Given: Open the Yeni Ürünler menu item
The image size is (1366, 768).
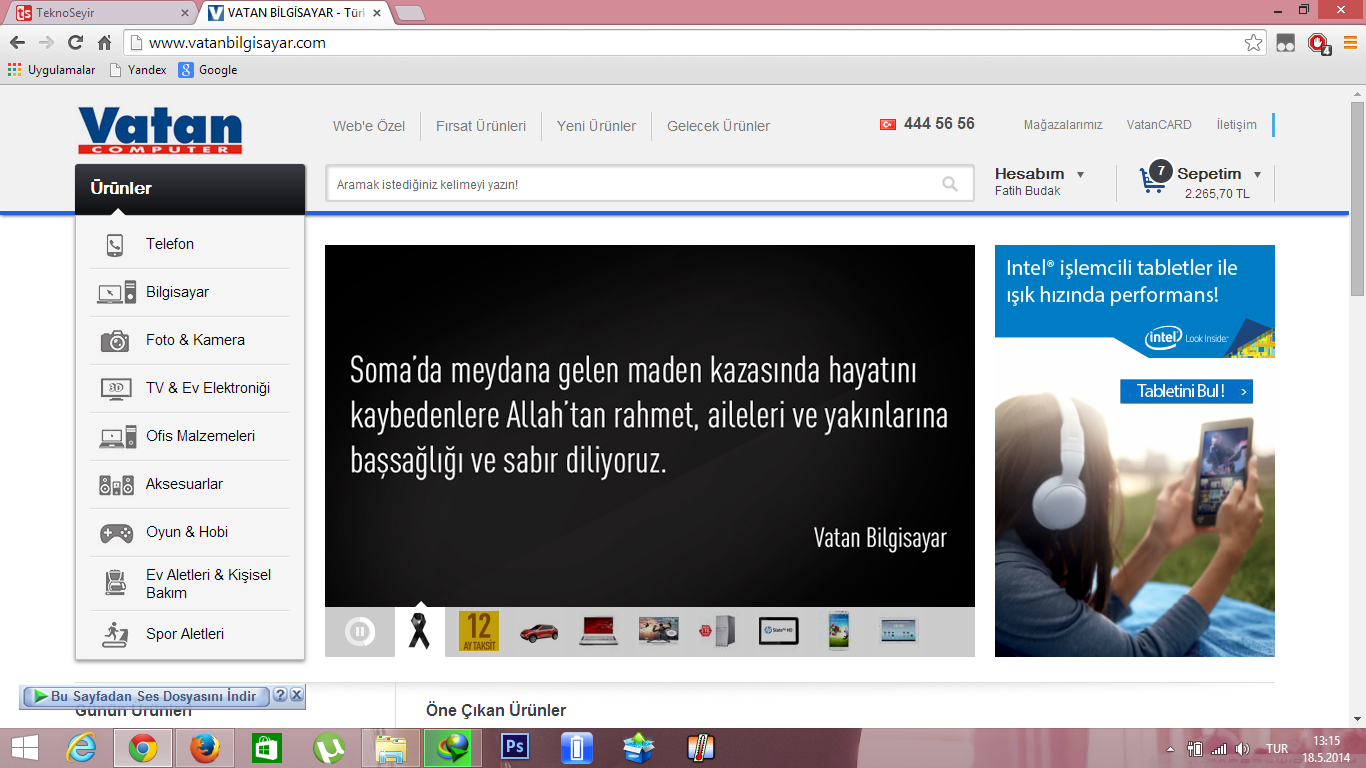Looking at the screenshot, I should (596, 126).
